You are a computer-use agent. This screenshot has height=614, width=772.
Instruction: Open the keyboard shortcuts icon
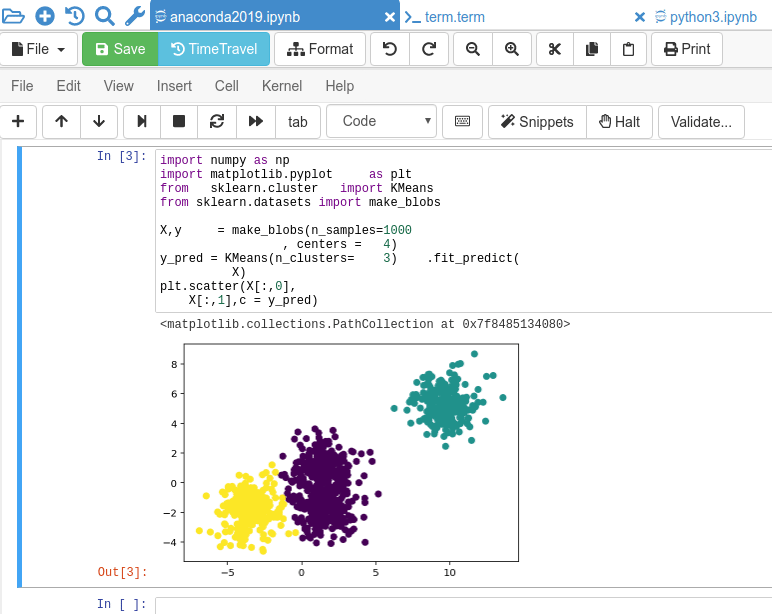tap(462, 122)
